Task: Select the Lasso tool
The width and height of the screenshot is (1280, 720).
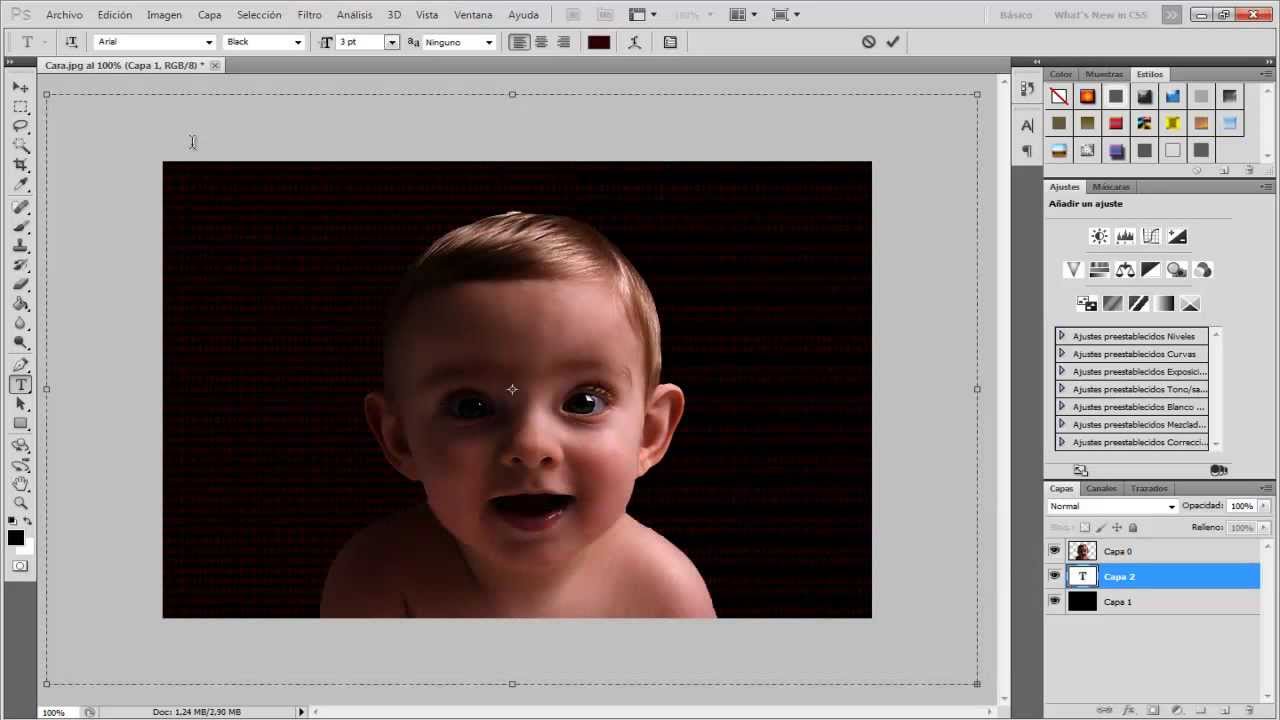Action: click(x=20, y=126)
